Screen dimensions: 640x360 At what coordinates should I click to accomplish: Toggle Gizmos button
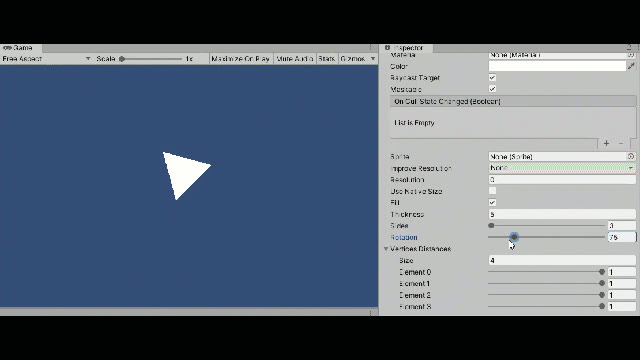point(353,59)
